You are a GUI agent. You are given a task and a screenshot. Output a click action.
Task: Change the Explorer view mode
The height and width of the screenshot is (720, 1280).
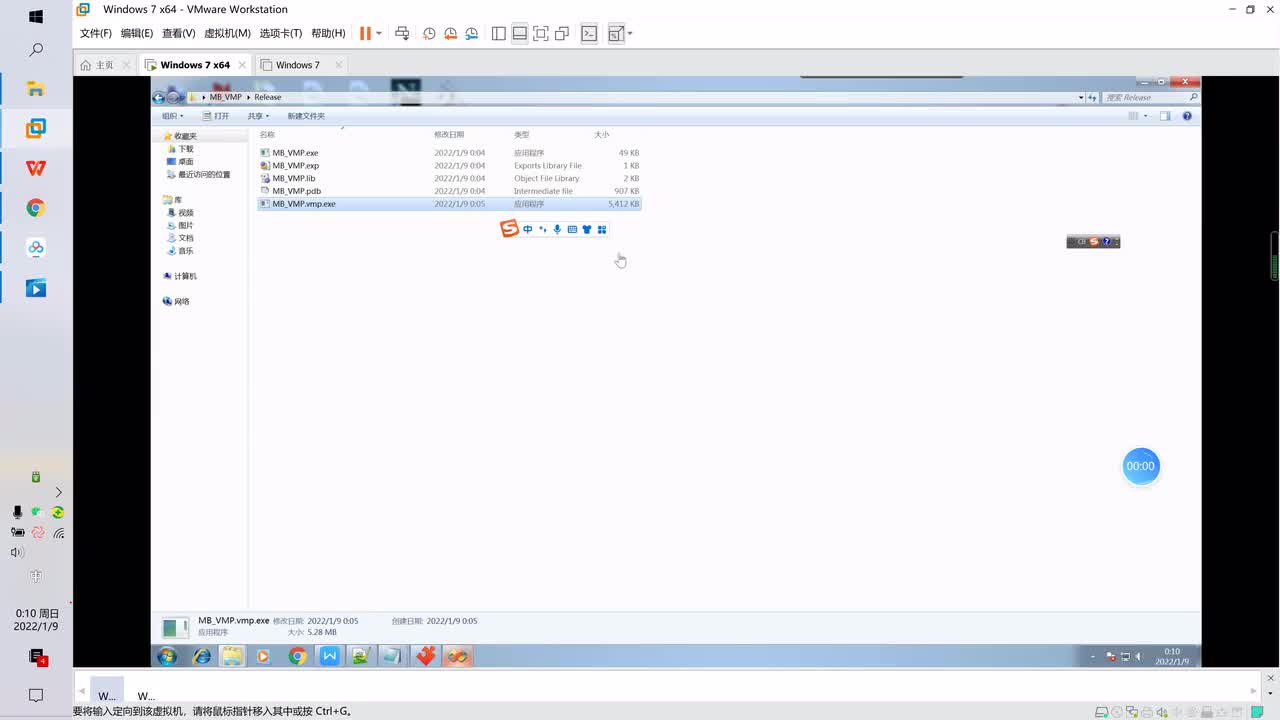click(1133, 116)
